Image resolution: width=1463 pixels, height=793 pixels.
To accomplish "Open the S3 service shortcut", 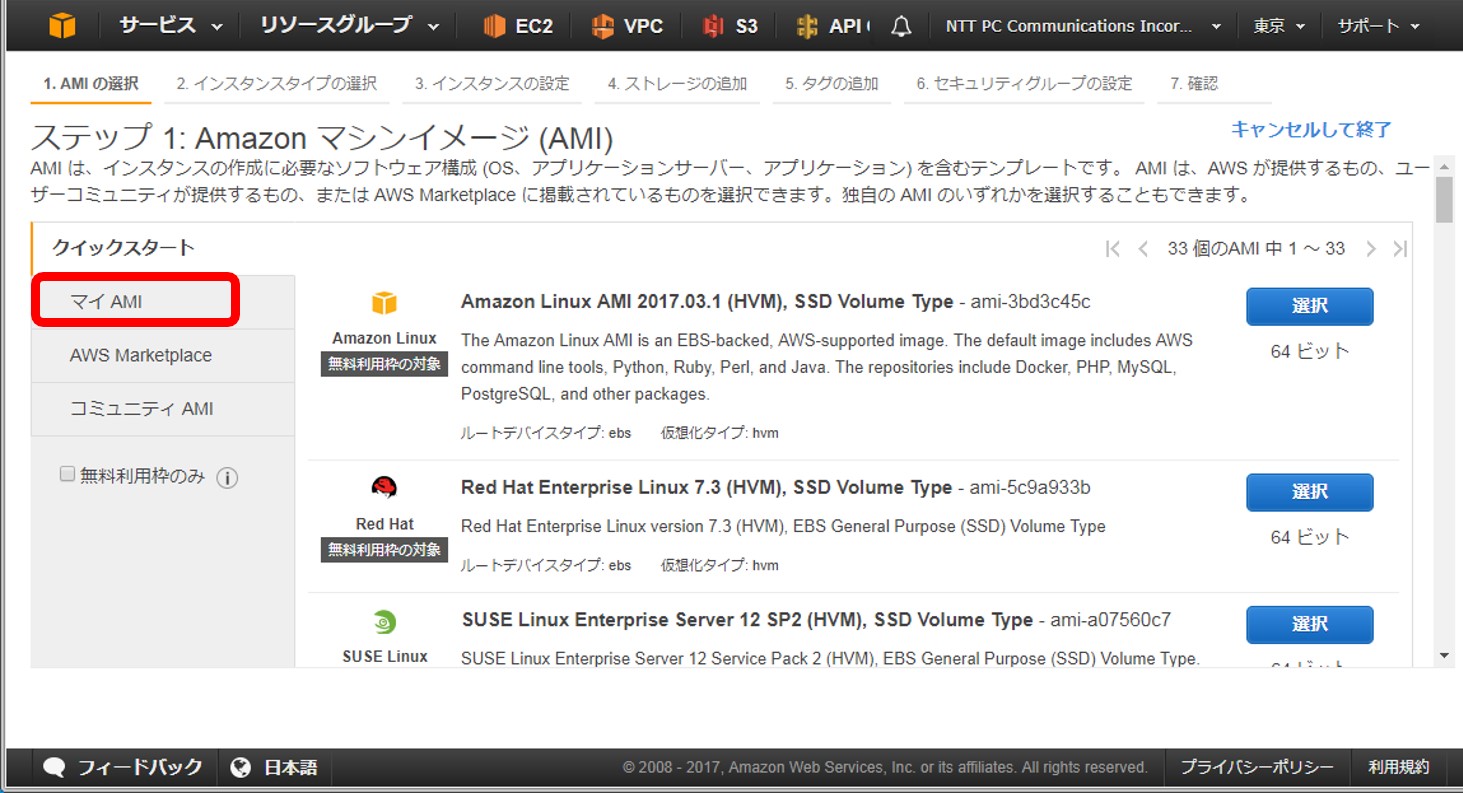I will pyautogui.click(x=730, y=26).
